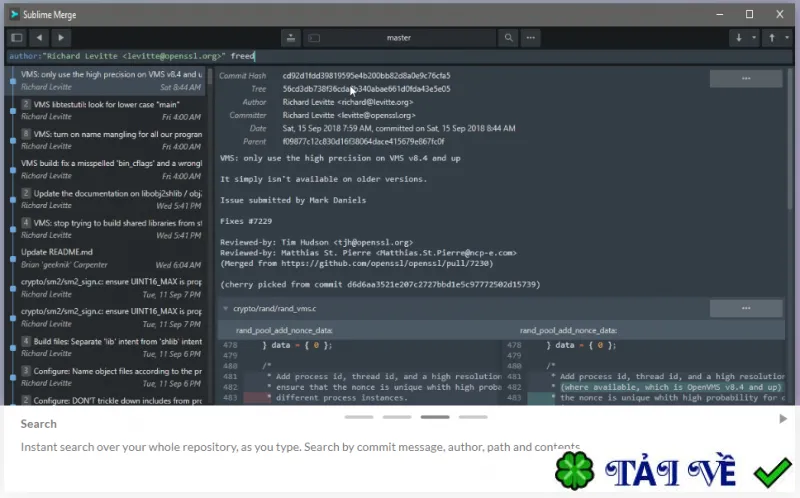Screen dimensions: 800x498
Task: Navigate forward with the right arrow
Action: click(61, 38)
